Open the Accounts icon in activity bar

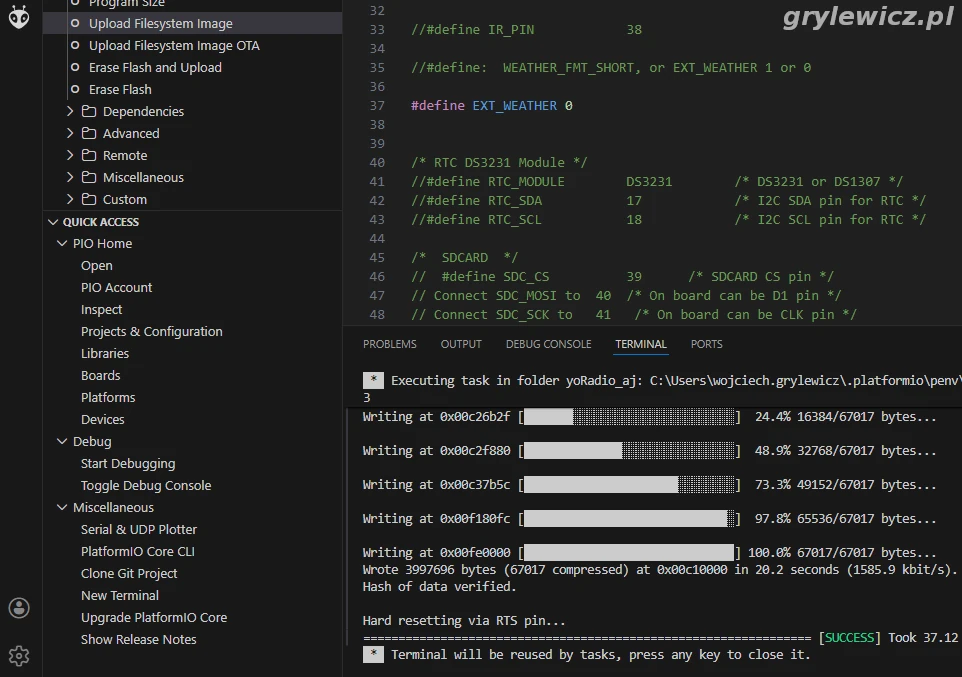[x=19, y=608]
